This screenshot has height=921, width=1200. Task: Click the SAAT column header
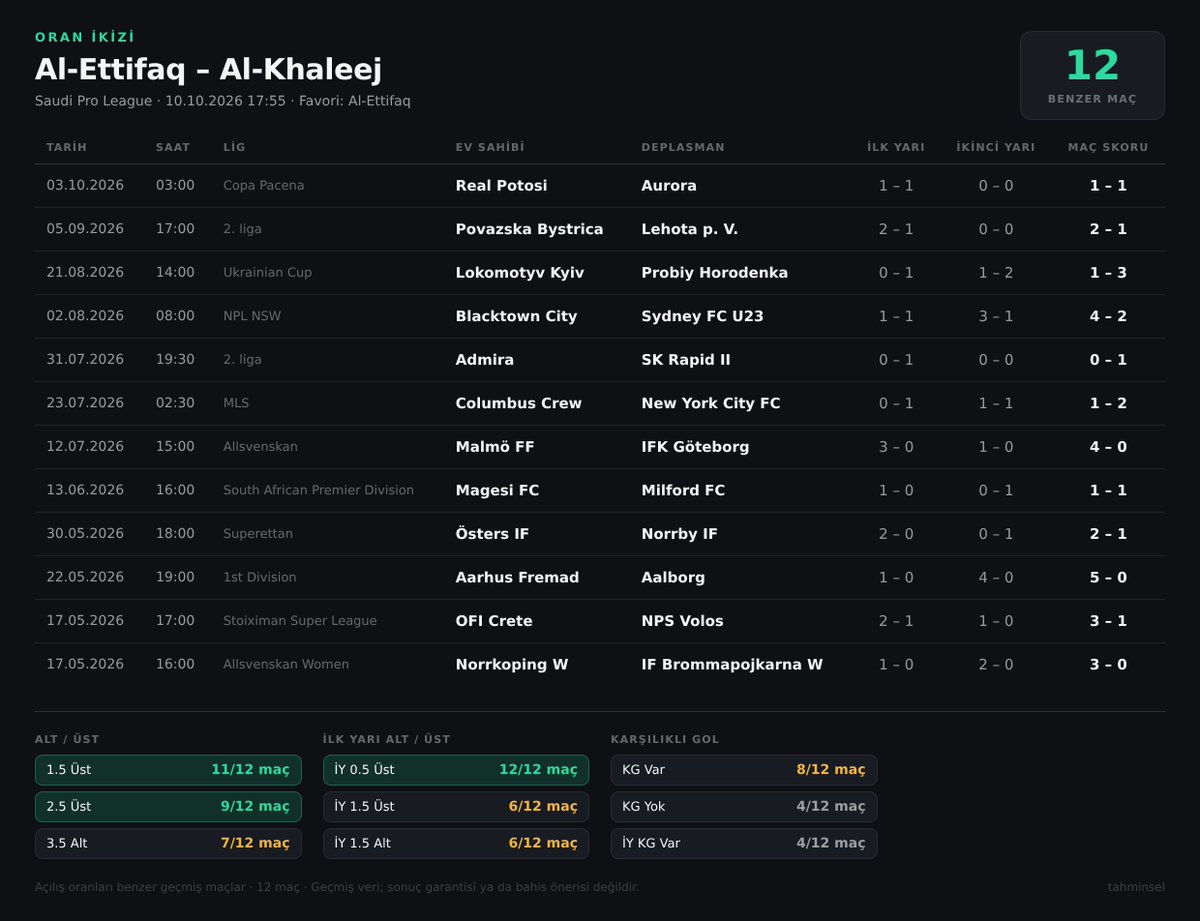(173, 147)
